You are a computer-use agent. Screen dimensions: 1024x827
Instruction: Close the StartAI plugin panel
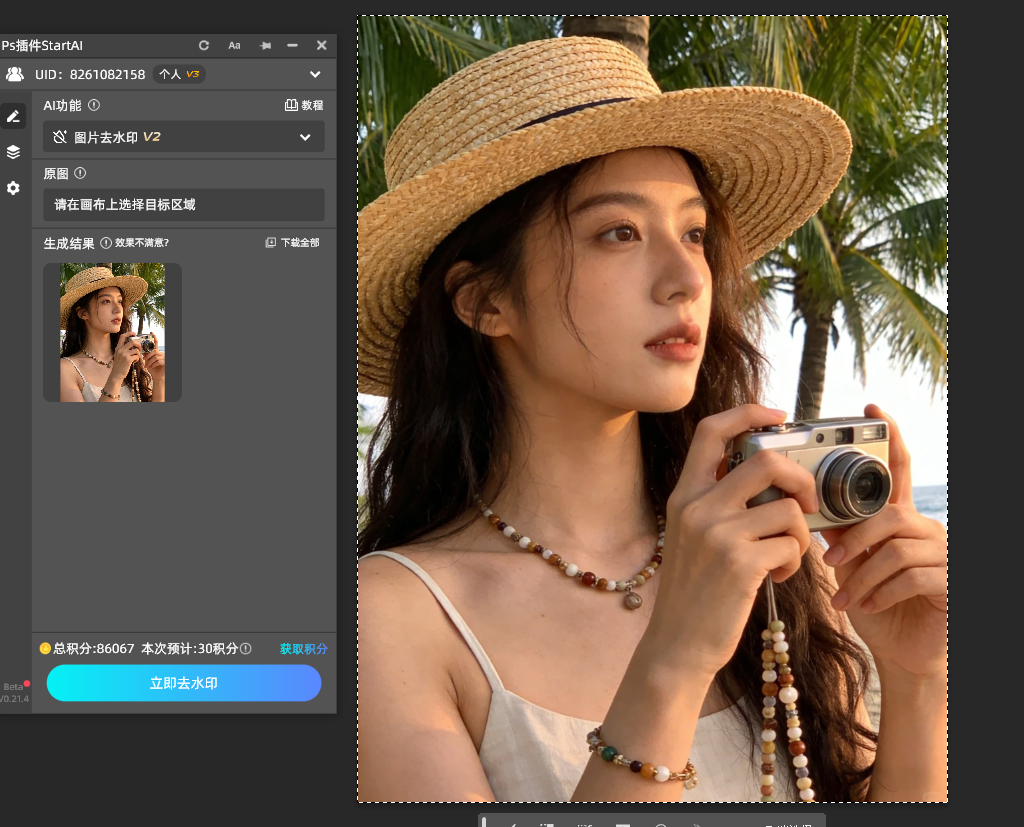click(321, 45)
